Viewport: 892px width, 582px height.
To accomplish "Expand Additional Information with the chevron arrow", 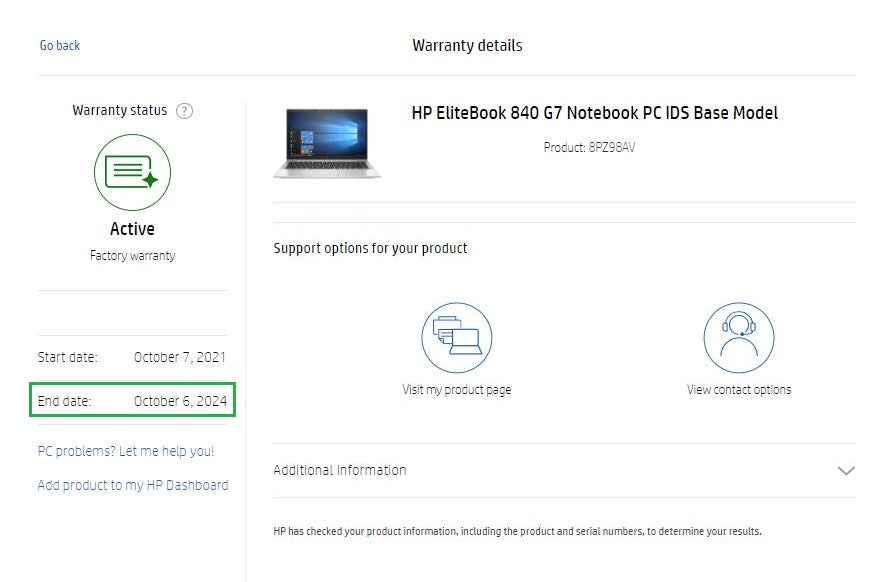I will [846, 470].
